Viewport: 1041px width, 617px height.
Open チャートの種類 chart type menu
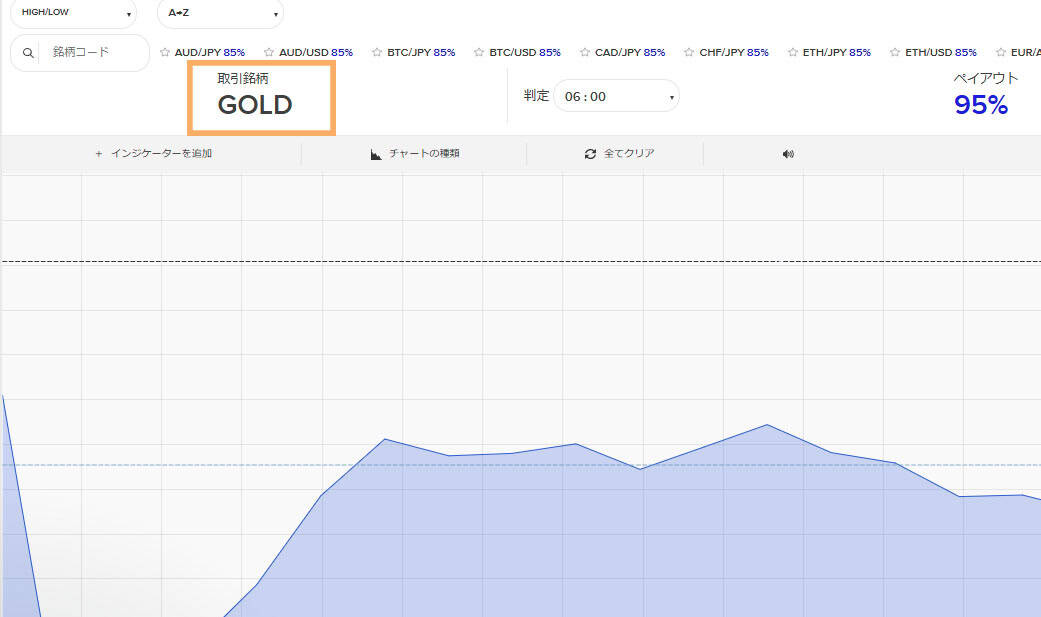tap(415, 154)
